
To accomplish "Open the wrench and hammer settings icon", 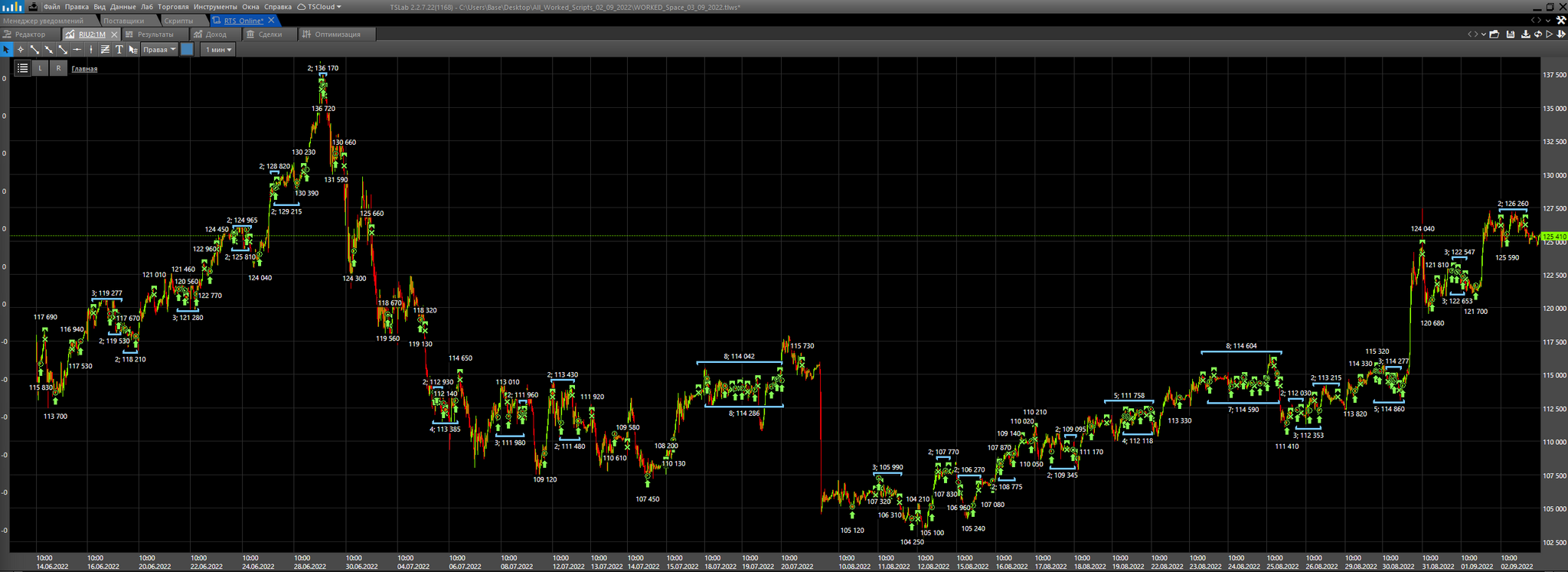I will click(1561, 21).
